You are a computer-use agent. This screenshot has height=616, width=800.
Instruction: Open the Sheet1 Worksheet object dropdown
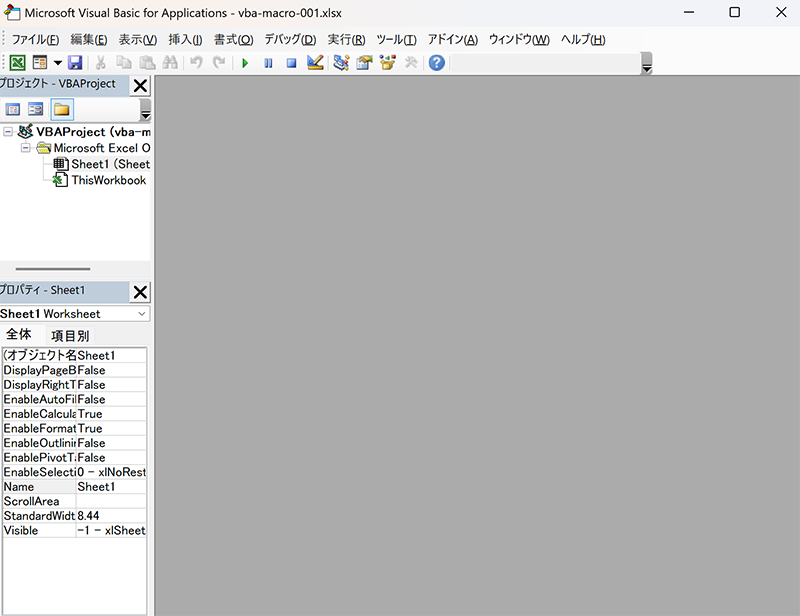(x=141, y=314)
